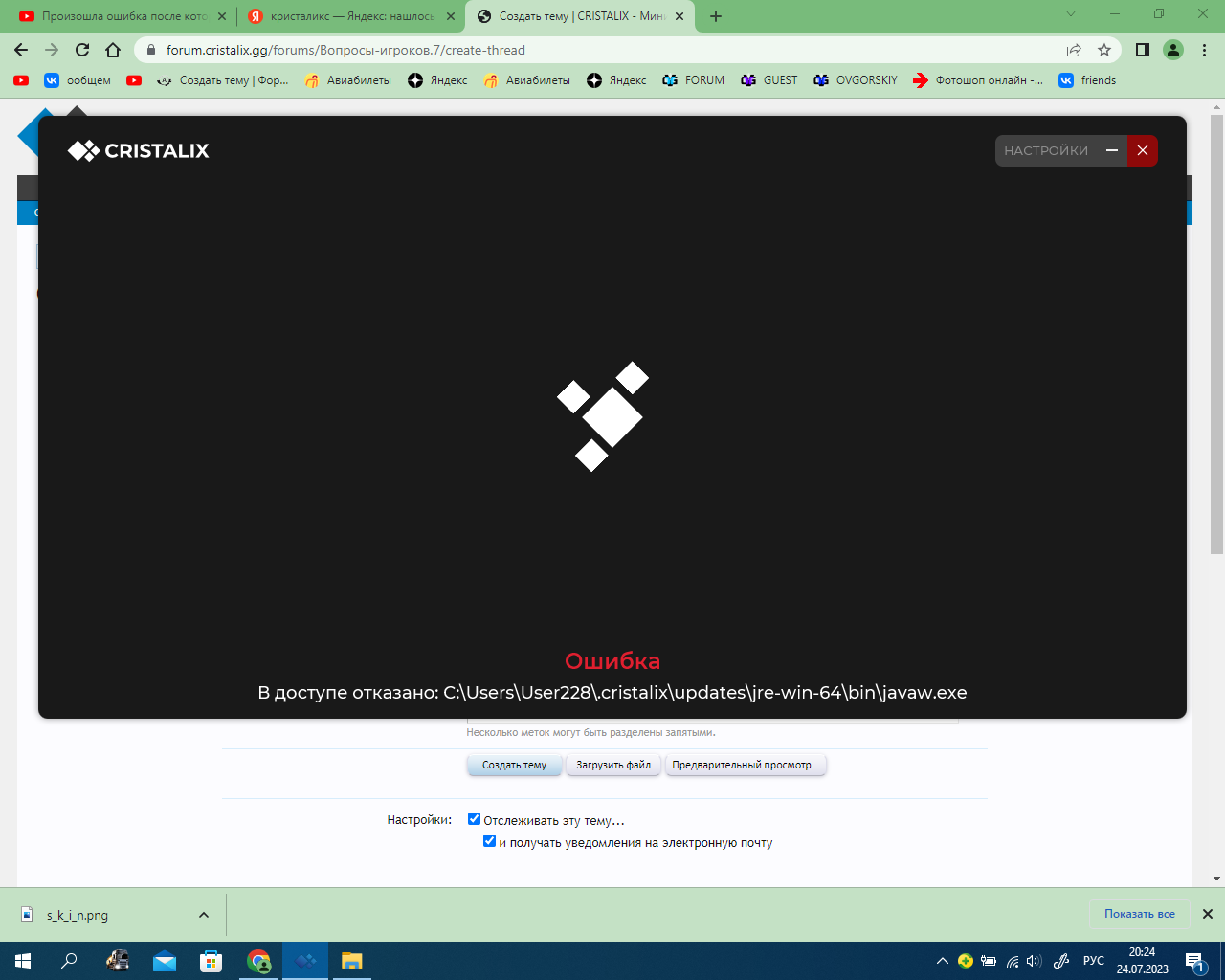Open the browser home page
1225x980 pixels.
pyautogui.click(x=113, y=50)
